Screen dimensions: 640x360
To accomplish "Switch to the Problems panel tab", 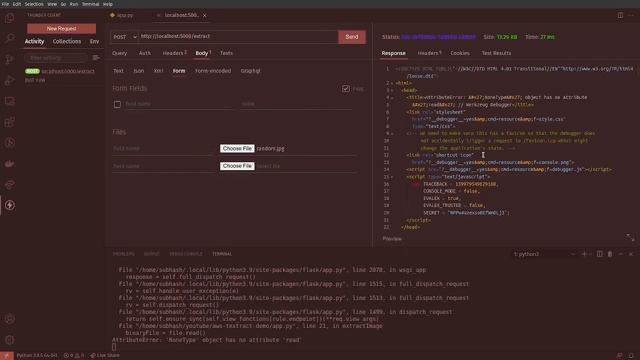I will 123,254.
